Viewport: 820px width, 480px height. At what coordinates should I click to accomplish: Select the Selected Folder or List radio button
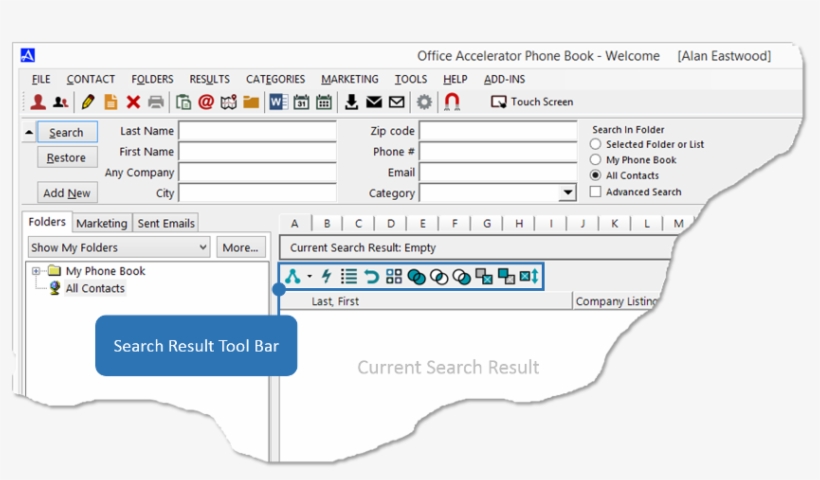[x=595, y=144]
